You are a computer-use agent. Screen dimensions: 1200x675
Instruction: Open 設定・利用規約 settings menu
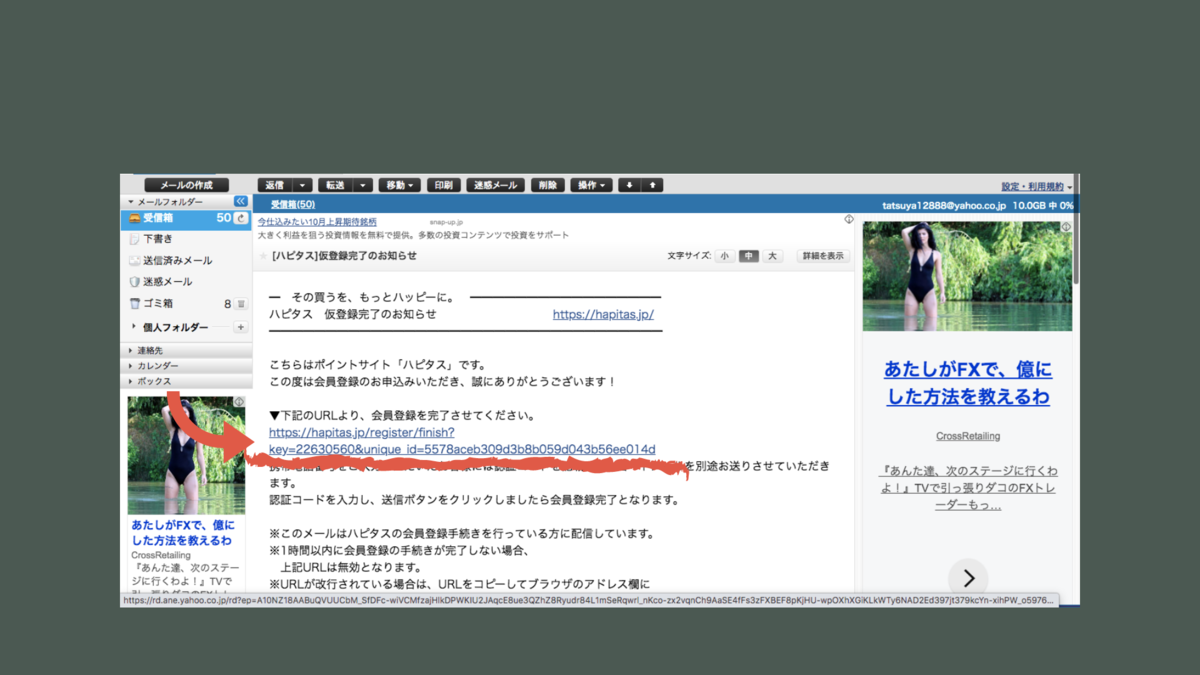pos(1036,187)
